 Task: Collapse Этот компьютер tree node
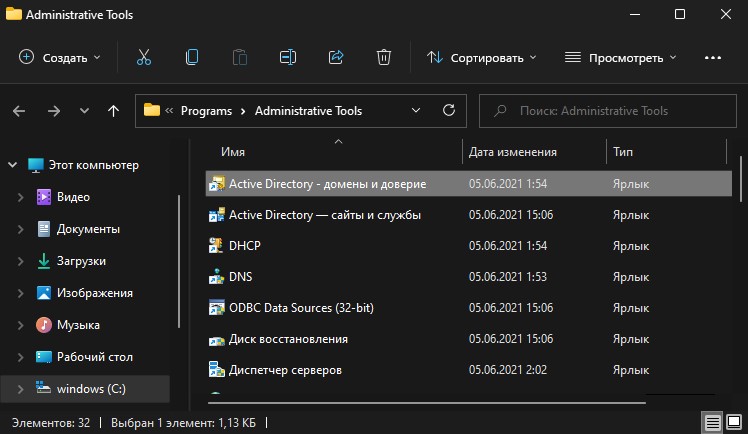click(13, 165)
